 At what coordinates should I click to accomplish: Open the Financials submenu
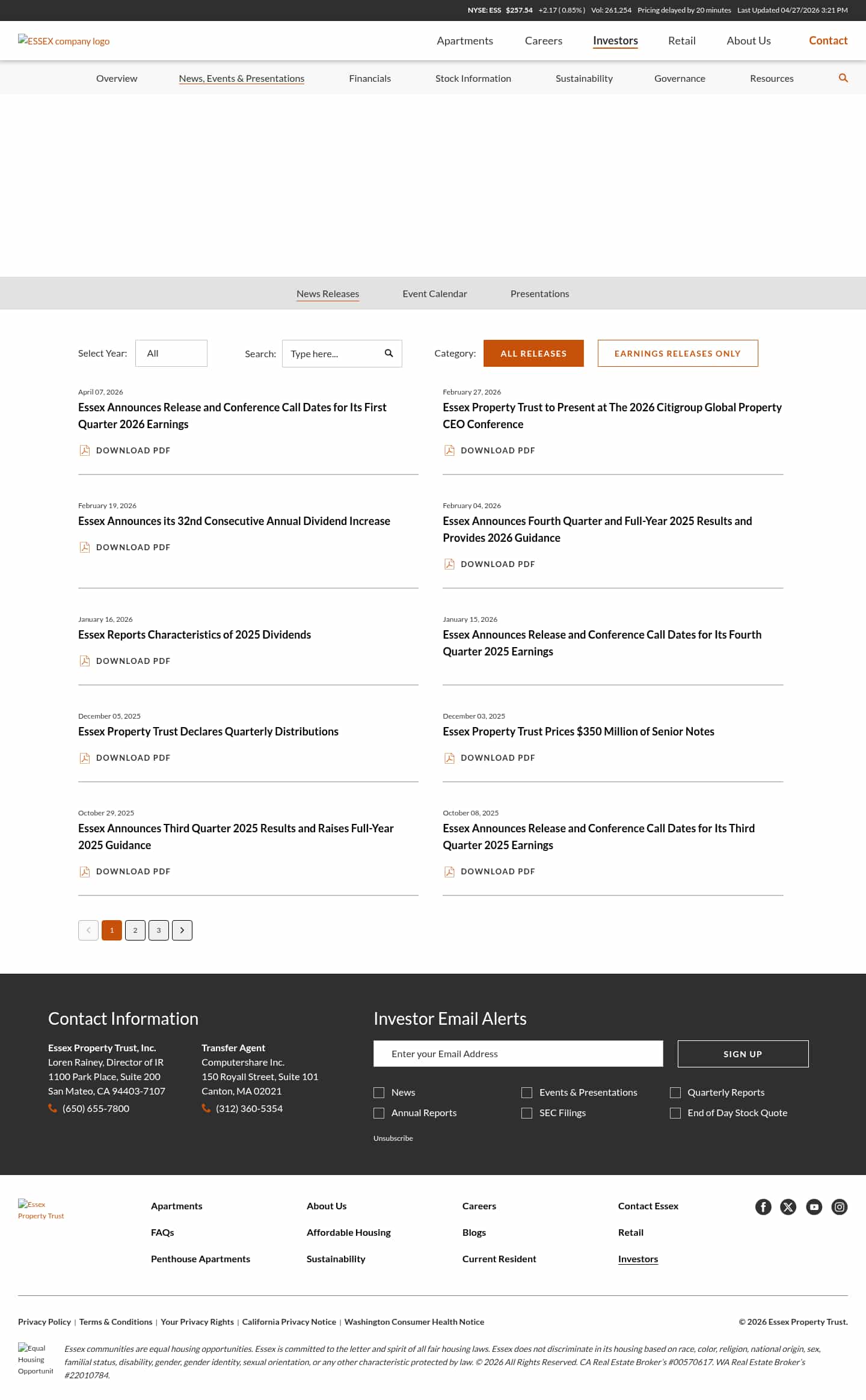click(370, 78)
